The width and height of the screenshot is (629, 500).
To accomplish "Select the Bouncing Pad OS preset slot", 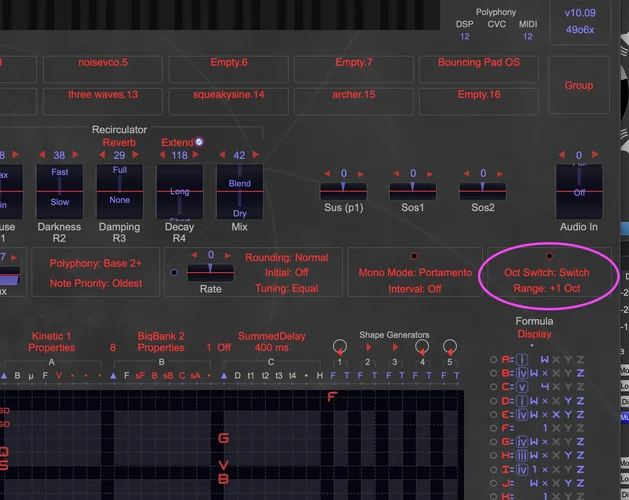I will click(x=479, y=69).
